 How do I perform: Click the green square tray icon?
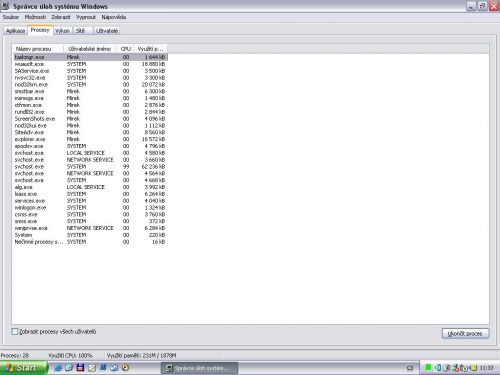tap(428, 368)
